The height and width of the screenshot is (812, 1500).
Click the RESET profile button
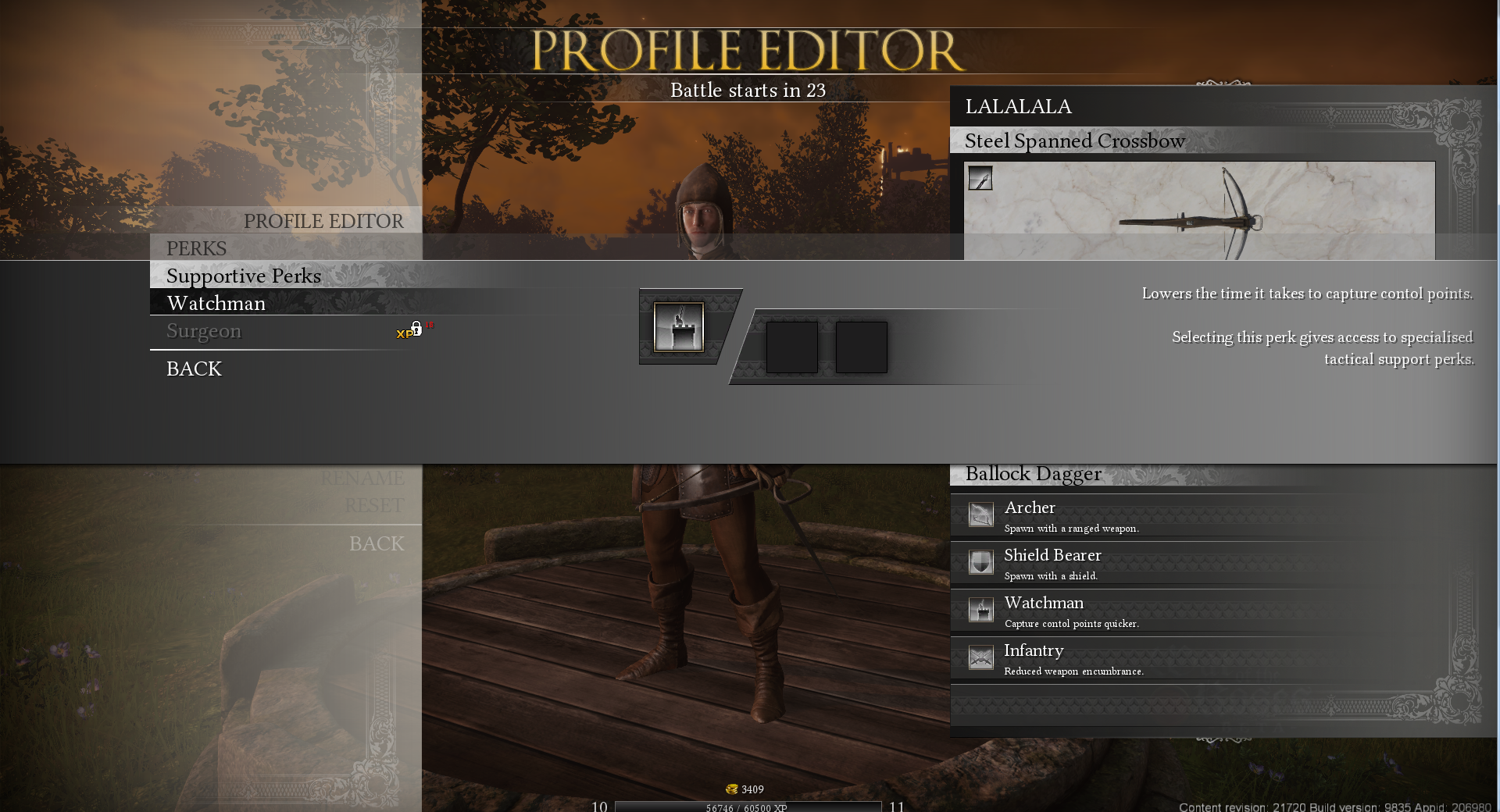373,505
